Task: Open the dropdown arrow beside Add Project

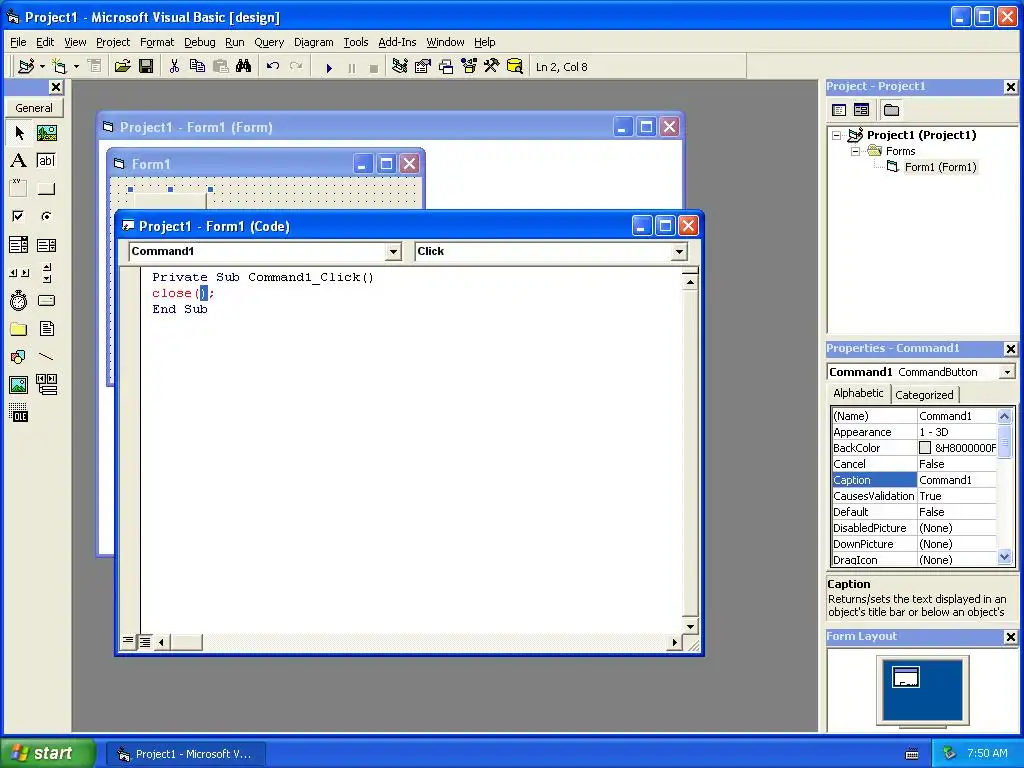Action: [42, 67]
